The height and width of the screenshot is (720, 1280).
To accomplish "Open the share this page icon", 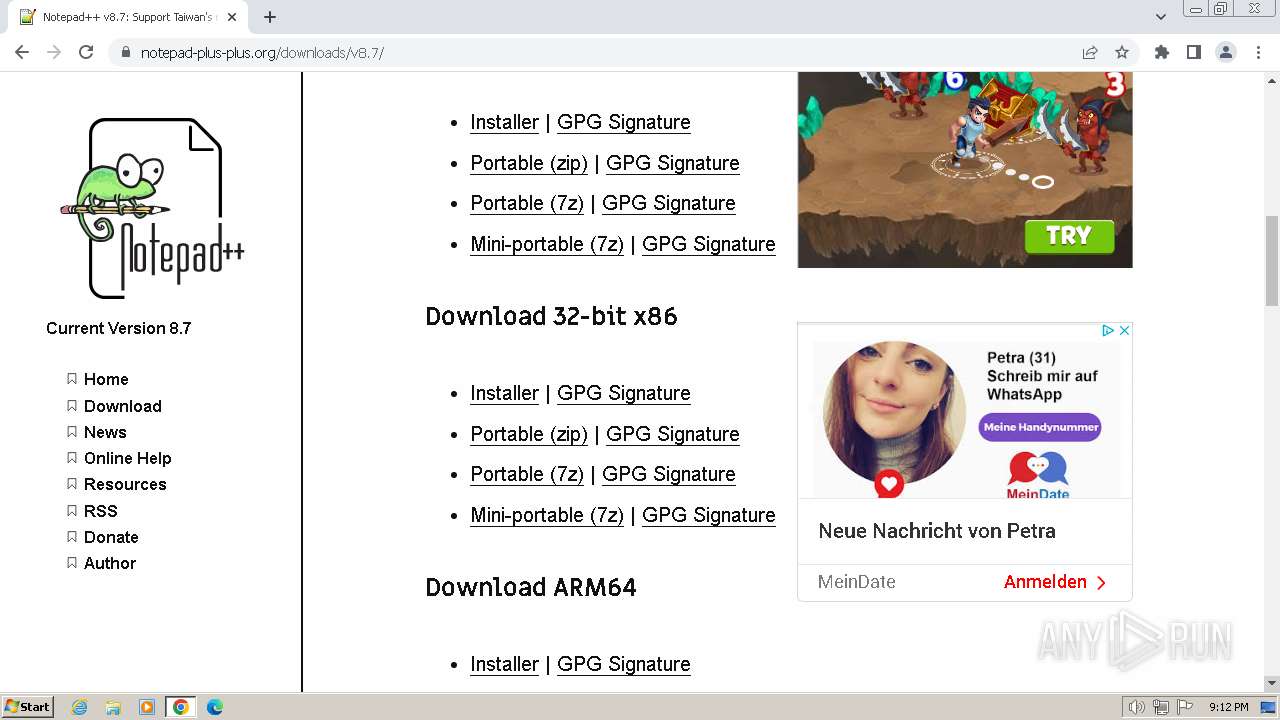I will click(x=1090, y=52).
